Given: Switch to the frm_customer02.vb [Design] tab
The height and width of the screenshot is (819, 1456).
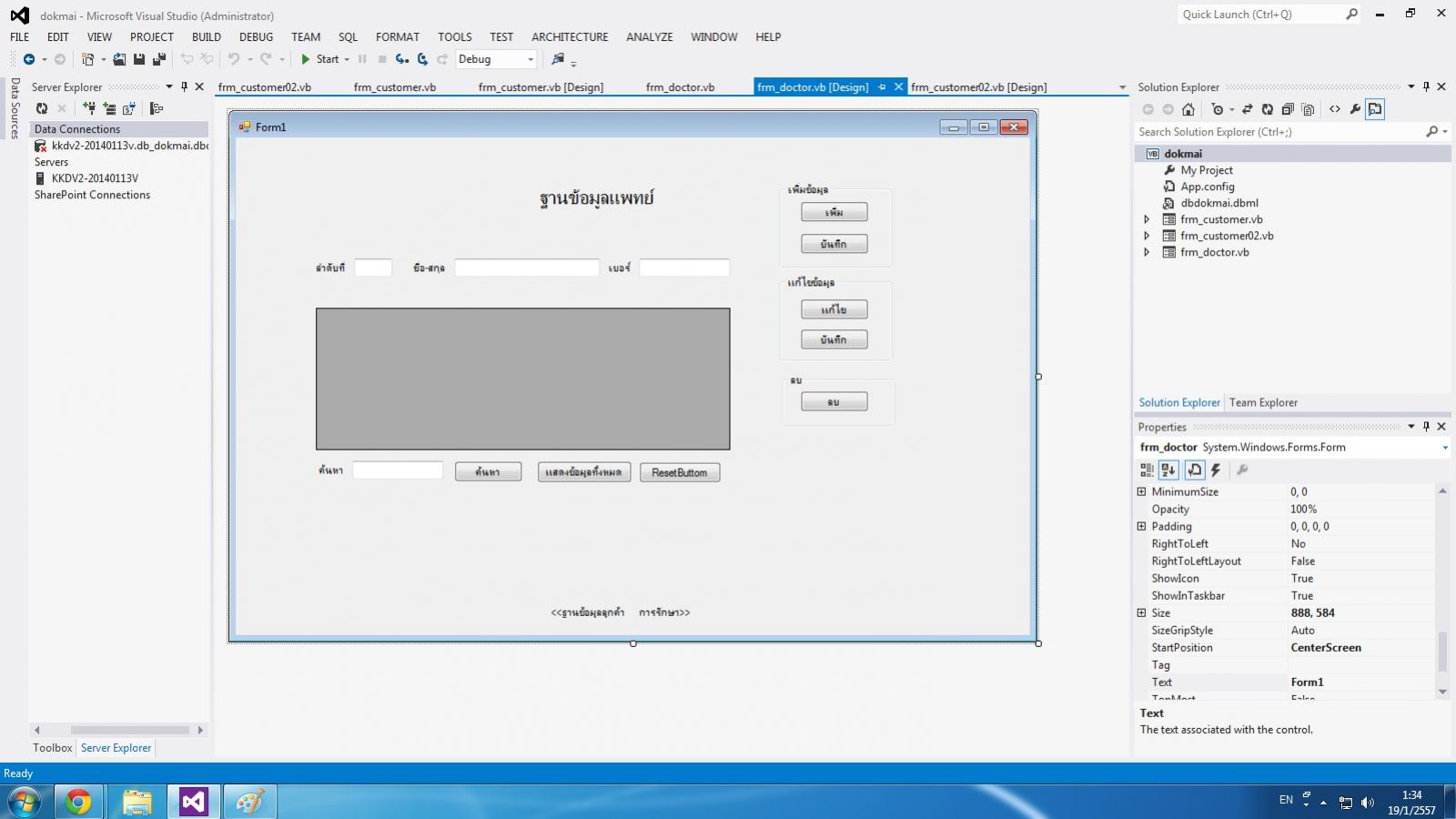Looking at the screenshot, I should (x=978, y=87).
